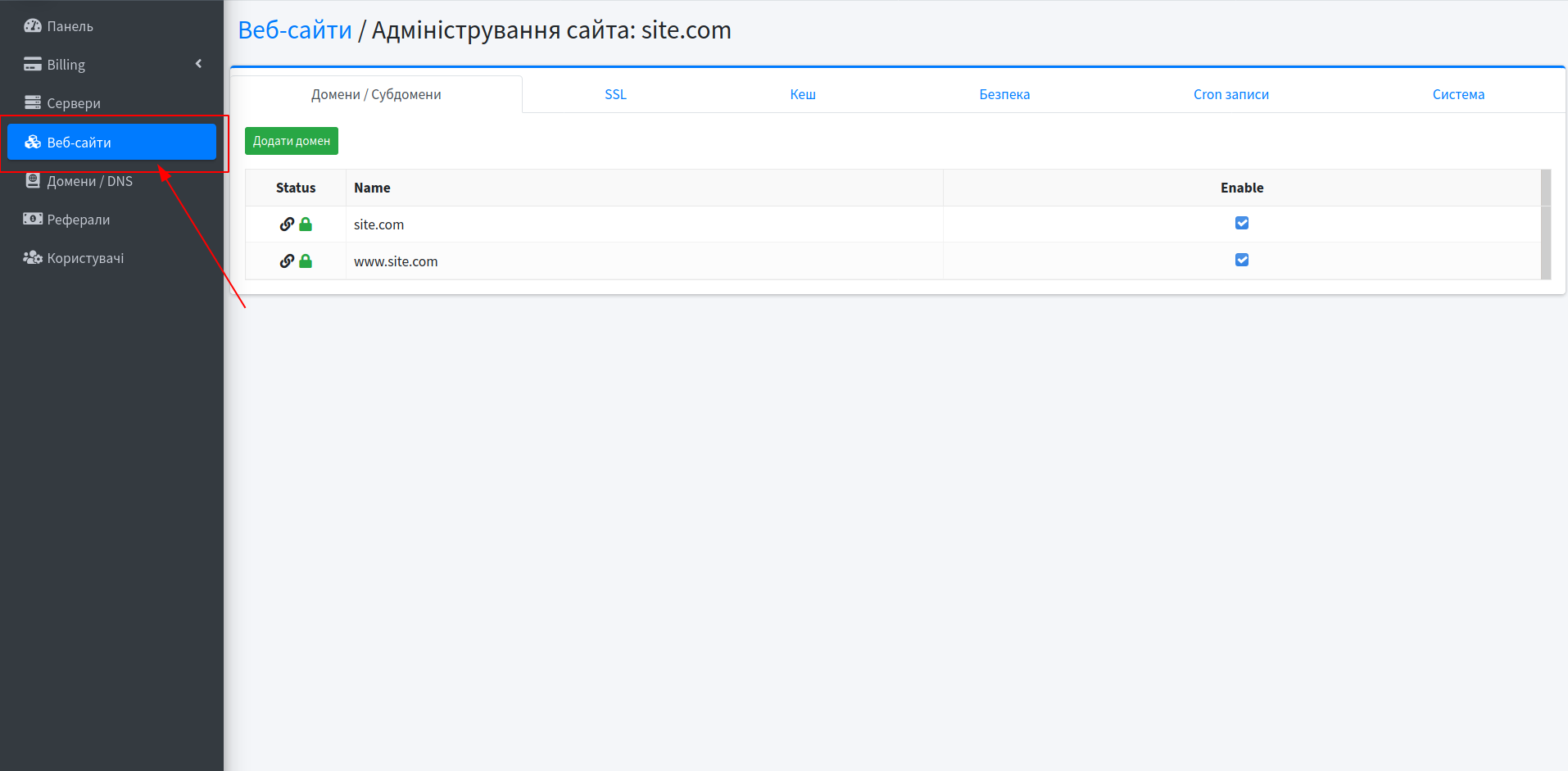Click the green lock icon for site.com
Image resolution: width=1568 pixels, height=771 pixels.
(x=306, y=224)
